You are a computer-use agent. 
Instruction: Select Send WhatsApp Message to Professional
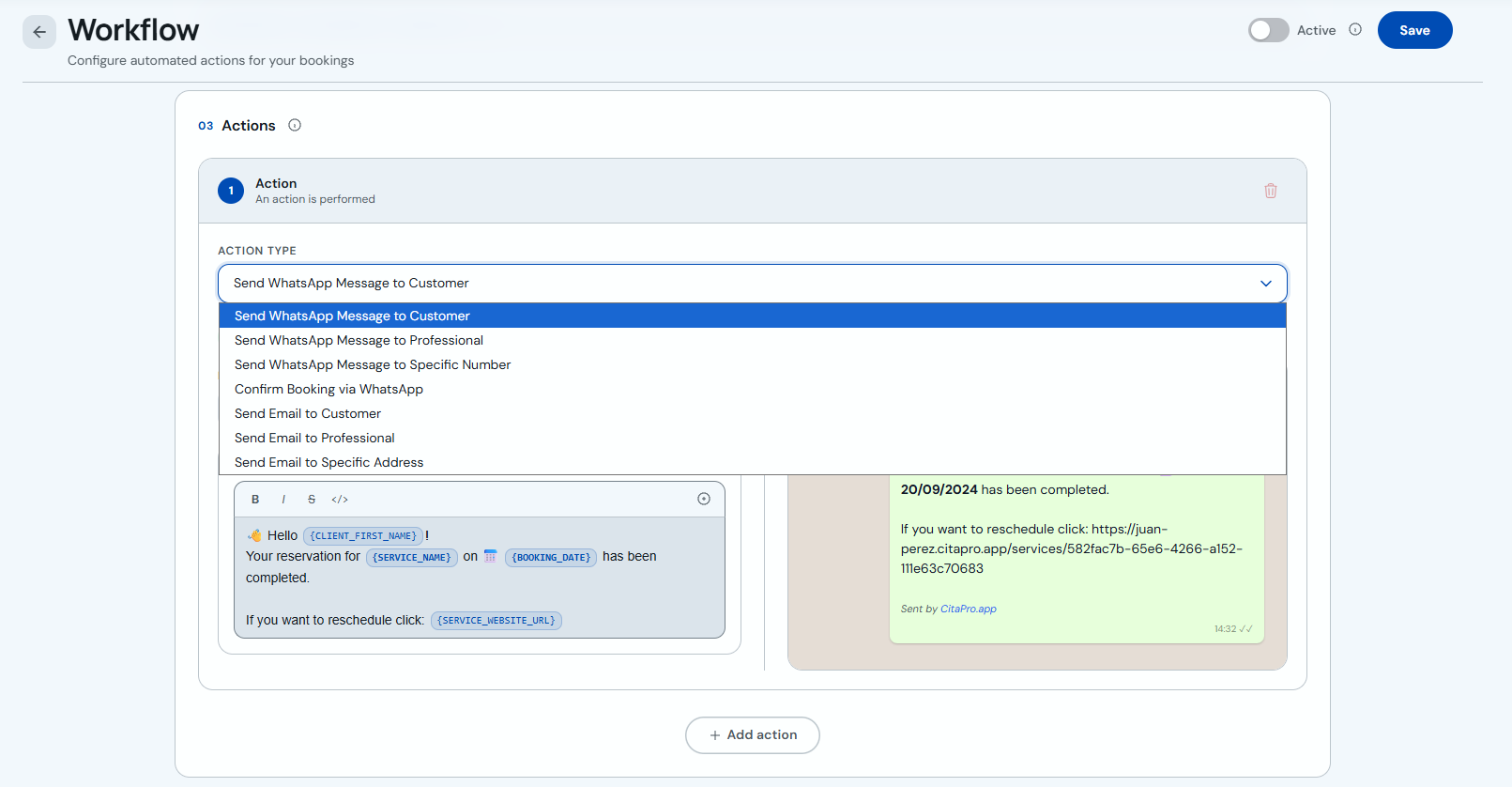click(753, 340)
